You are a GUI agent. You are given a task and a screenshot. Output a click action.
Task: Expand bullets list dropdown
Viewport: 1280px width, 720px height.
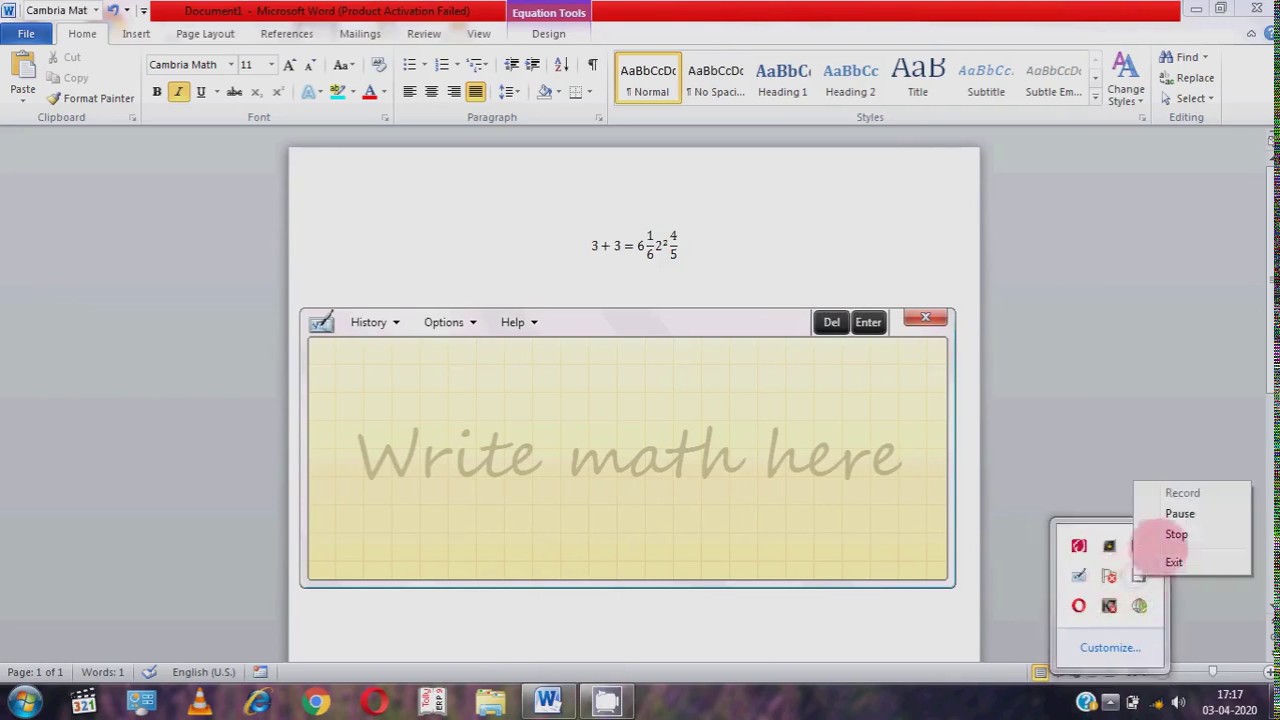pyautogui.click(x=424, y=65)
